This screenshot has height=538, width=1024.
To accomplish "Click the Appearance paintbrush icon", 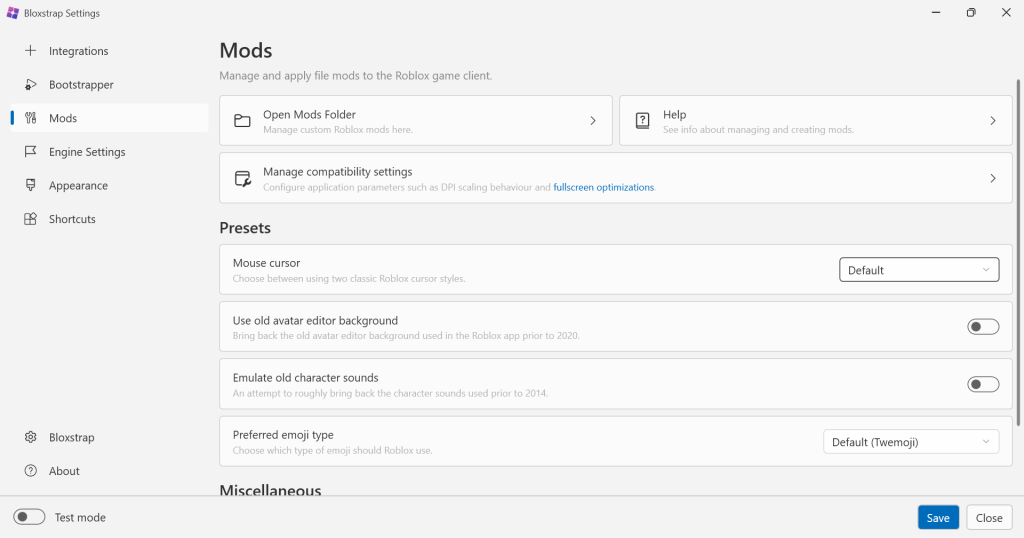I will point(30,185).
